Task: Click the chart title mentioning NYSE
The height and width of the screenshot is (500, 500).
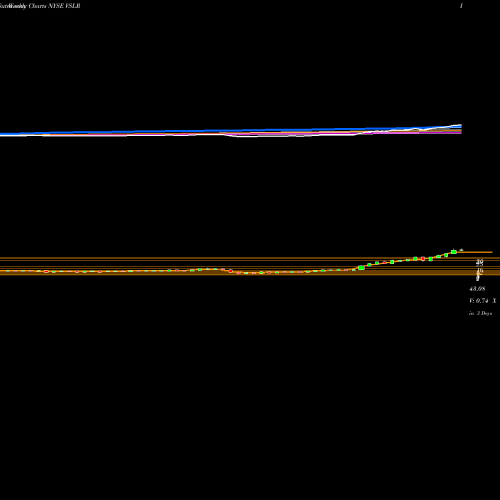Action: [40, 6]
